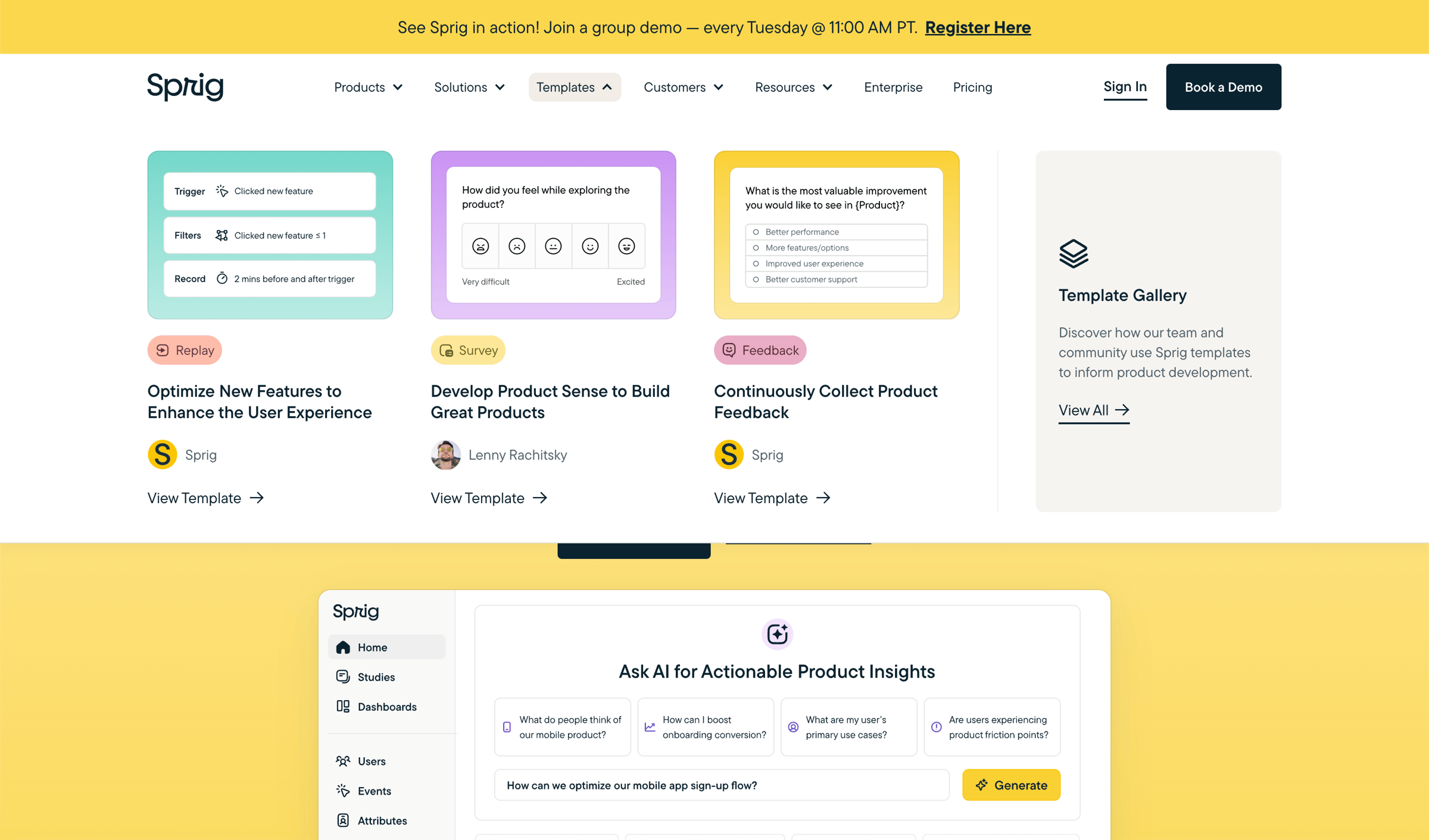Click the user circle icon on the use cases suggestion
Viewport: 1429px width, 840px height.
[793, 727]
